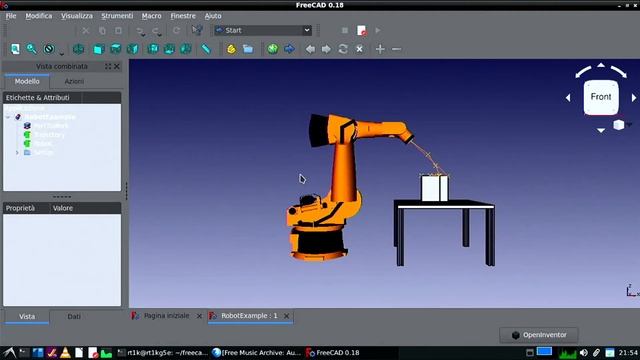Open the terminal window in taskbar

(x=162, y=353)
